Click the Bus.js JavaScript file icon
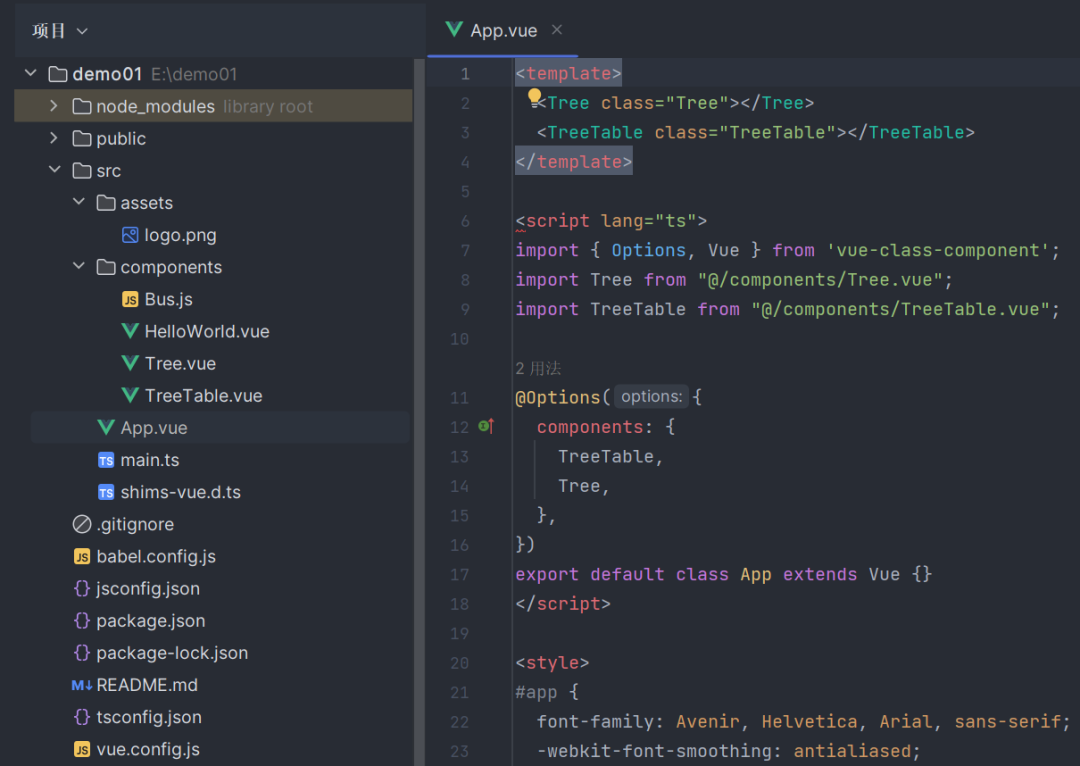 130,299
